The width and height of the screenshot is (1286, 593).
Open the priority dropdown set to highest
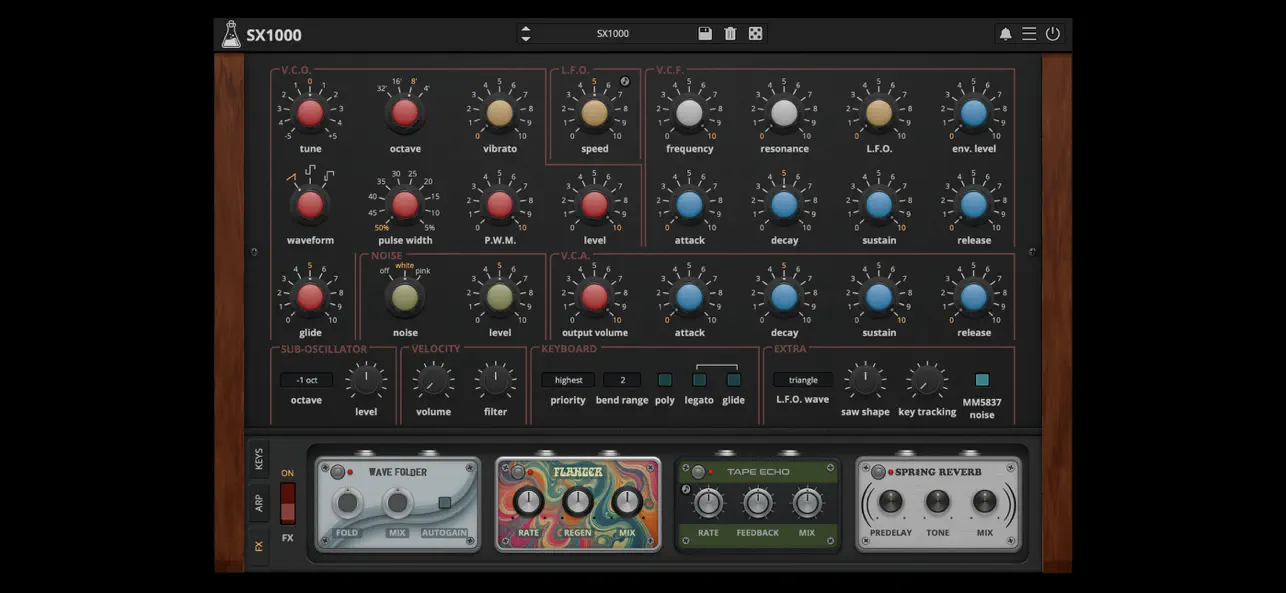pyautogui.click(x=567, y=379)
